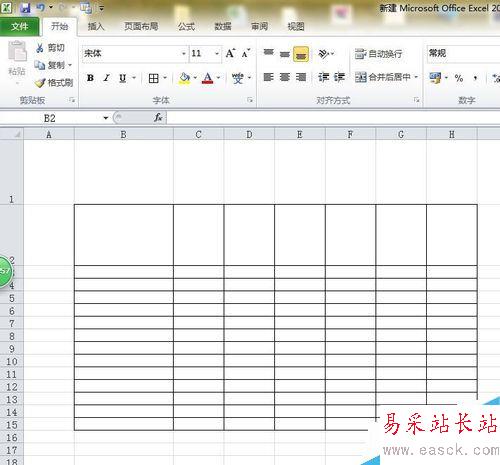500x465 pixels.
Task: Select column E header
Action: [x=300, y=134]
